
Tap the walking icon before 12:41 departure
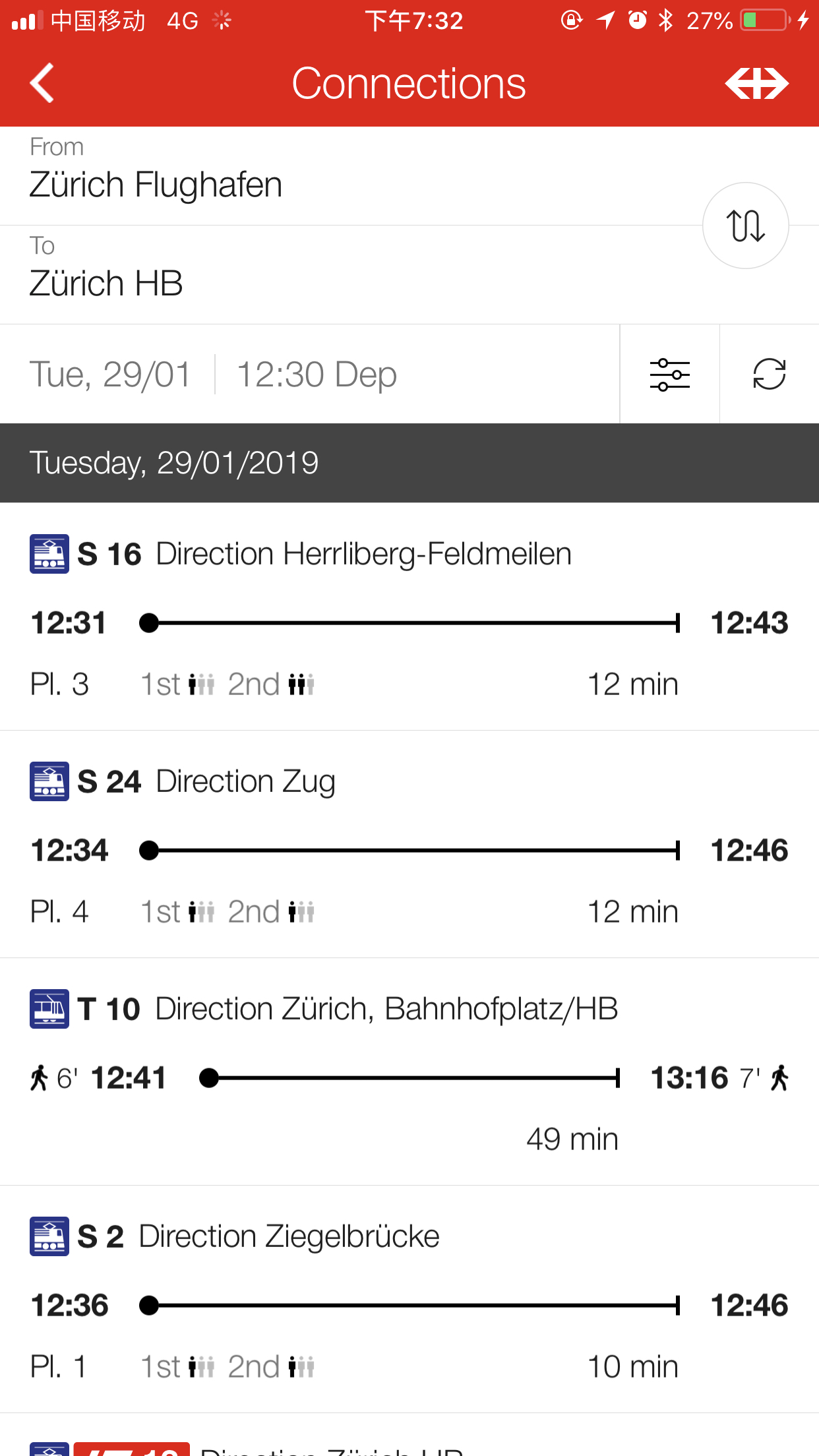[40, 1078]
